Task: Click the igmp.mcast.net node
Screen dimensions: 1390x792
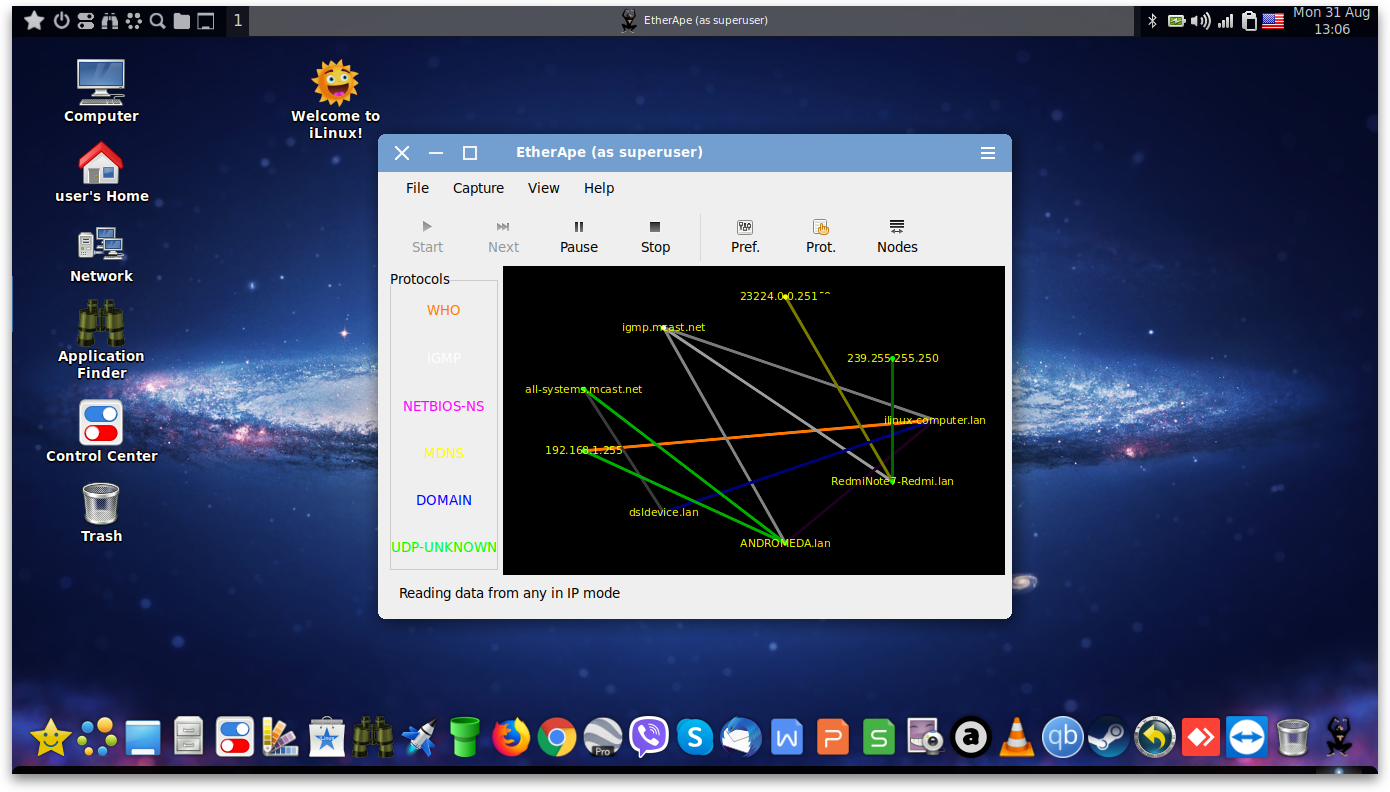Action: coord(664,327)
